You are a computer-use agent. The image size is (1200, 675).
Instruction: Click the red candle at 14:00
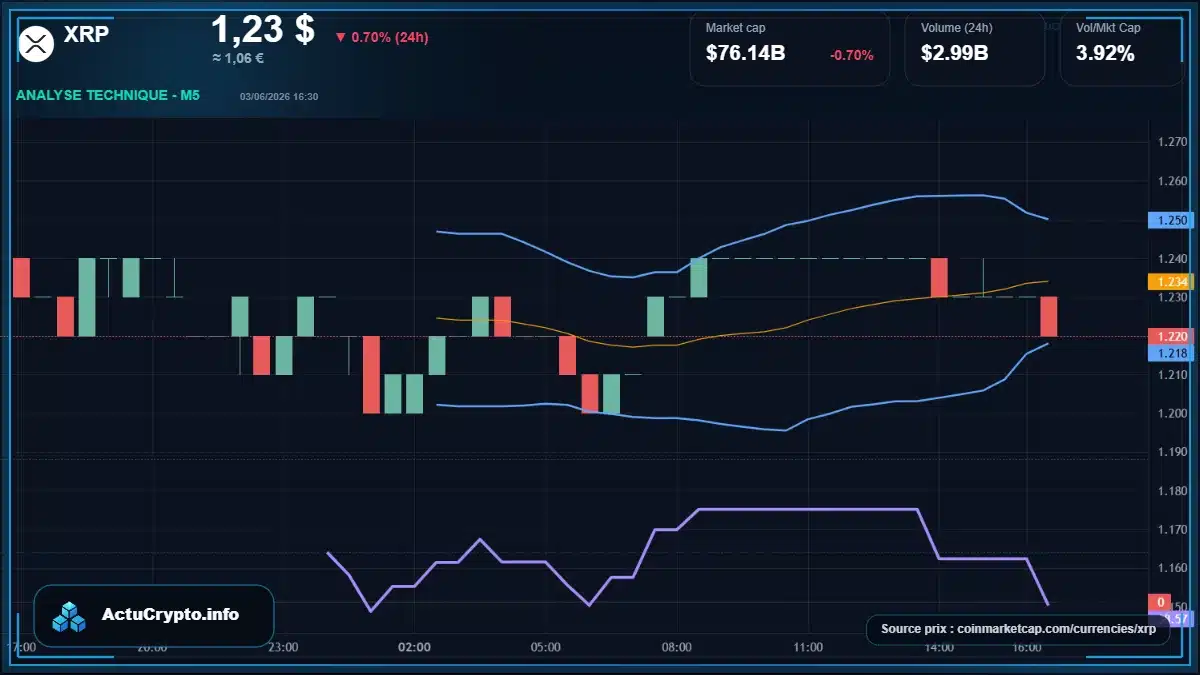click(939, 277)
